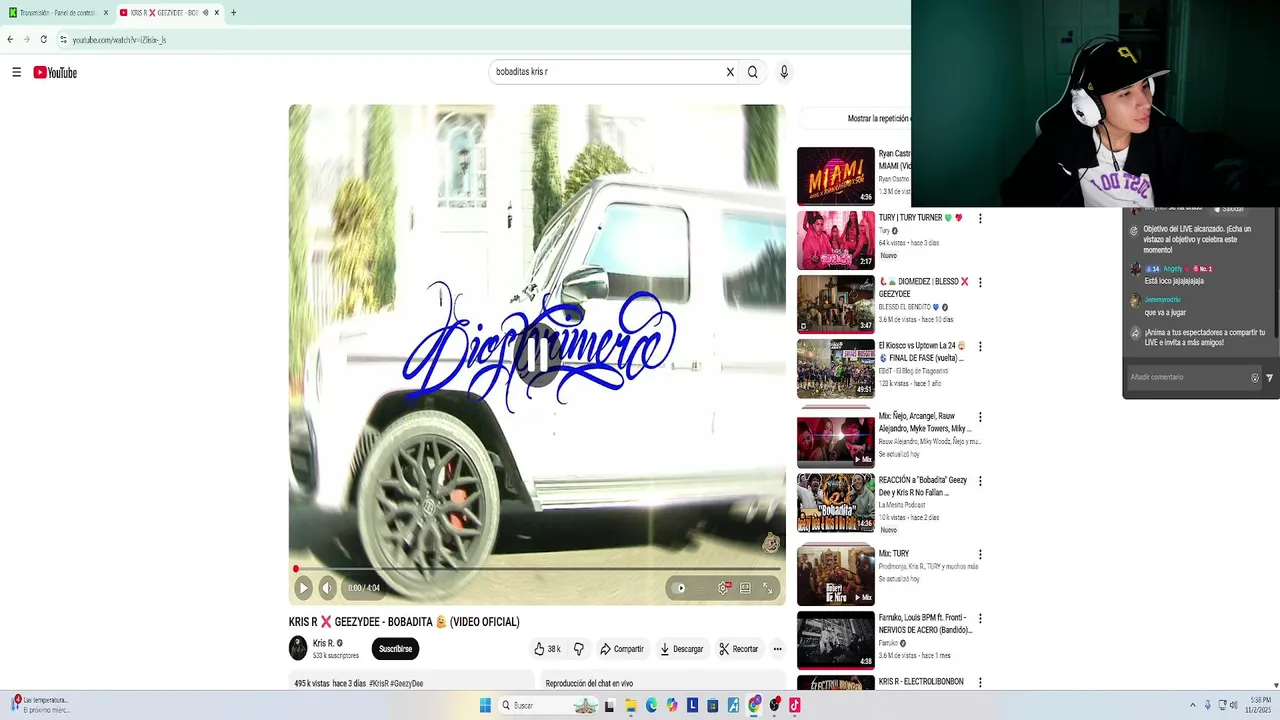Open TikTok app from taskbar
This screenshot has height=720, width=1280.
(794, 706)
